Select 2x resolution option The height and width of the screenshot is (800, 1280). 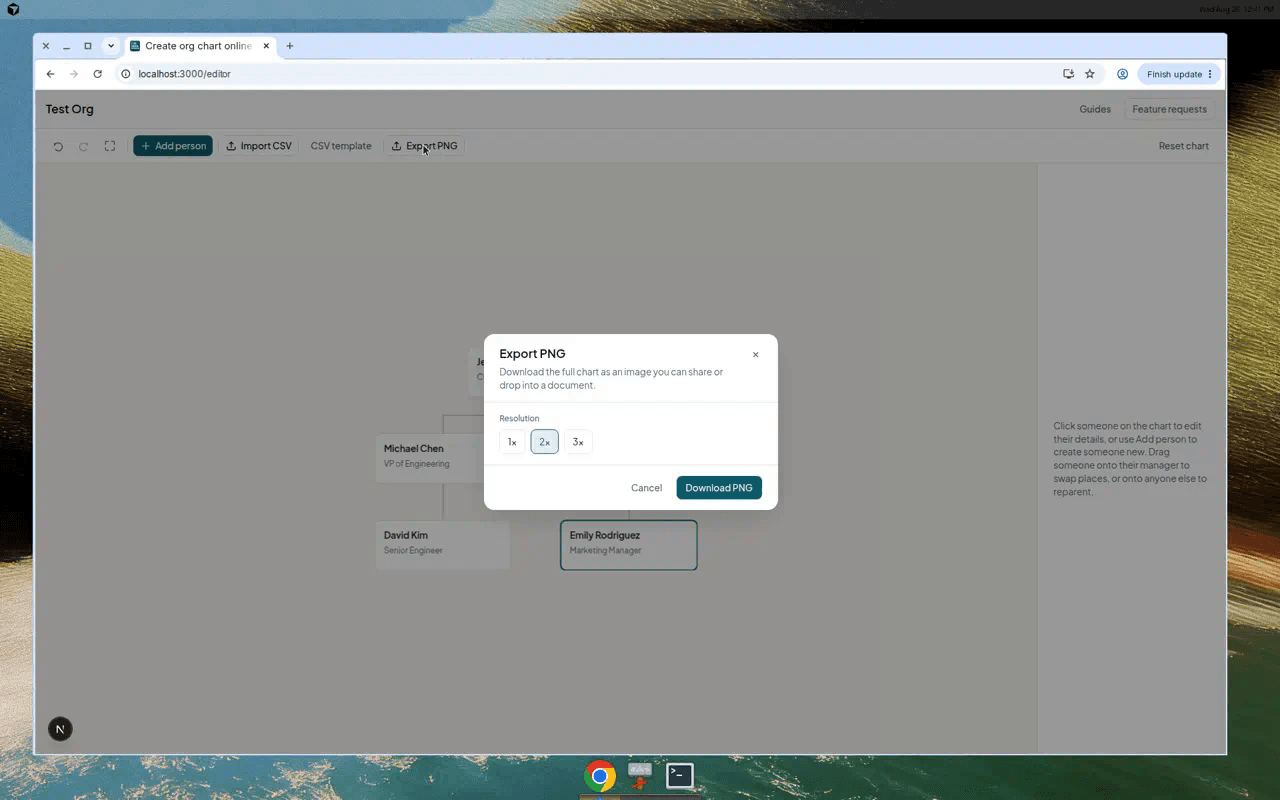[x=545, y=442]
